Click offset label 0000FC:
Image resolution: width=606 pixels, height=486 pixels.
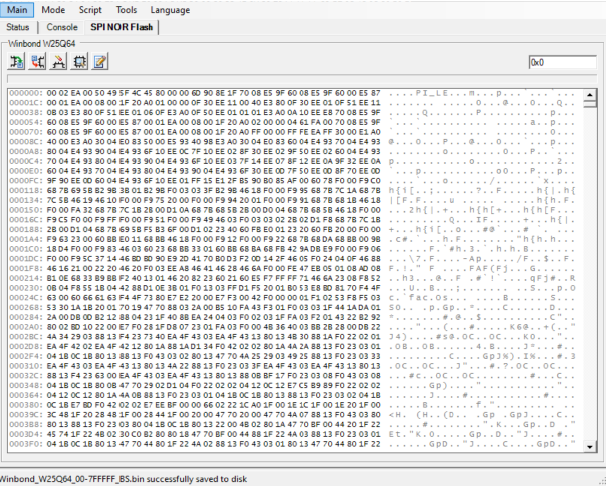[x=26, y=181]
